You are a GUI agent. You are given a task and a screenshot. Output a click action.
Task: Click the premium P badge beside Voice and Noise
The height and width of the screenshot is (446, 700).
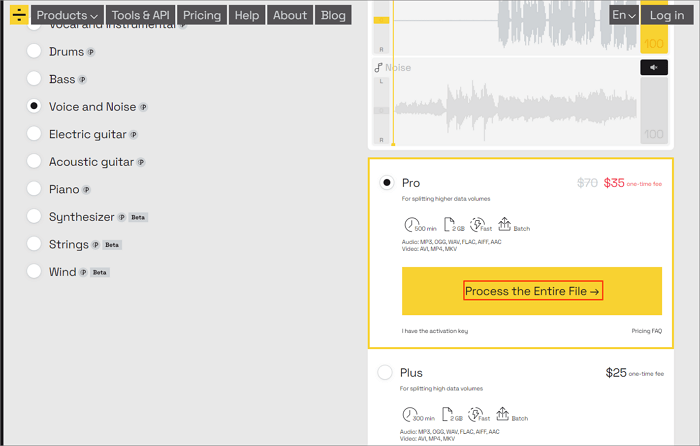(x=143, y=107)
